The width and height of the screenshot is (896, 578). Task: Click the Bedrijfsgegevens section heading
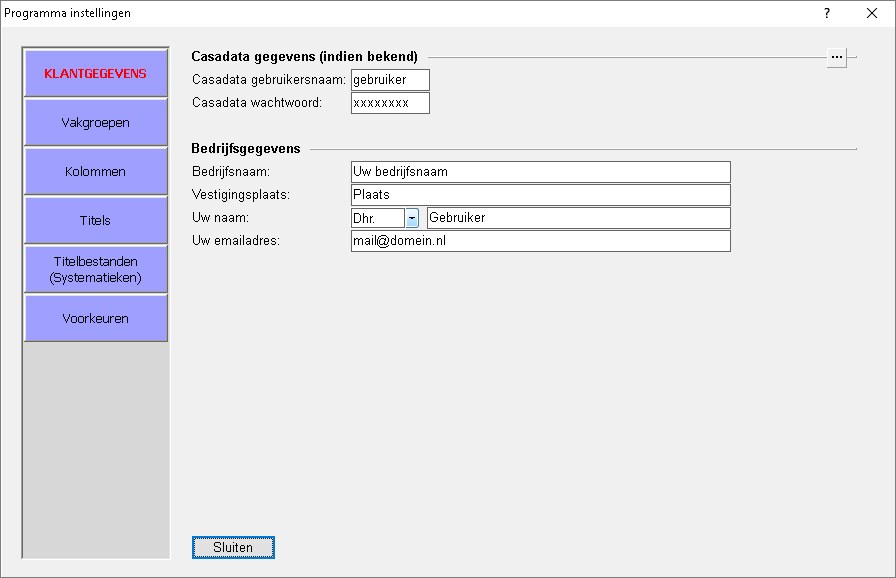point(245,149)
